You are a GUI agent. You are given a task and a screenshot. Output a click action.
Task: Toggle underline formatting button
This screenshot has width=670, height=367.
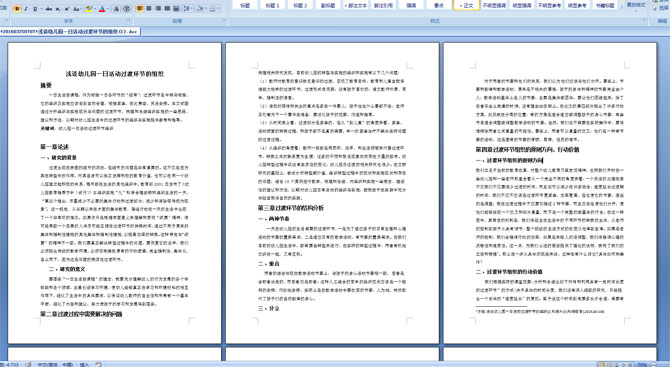pos(35,9)
